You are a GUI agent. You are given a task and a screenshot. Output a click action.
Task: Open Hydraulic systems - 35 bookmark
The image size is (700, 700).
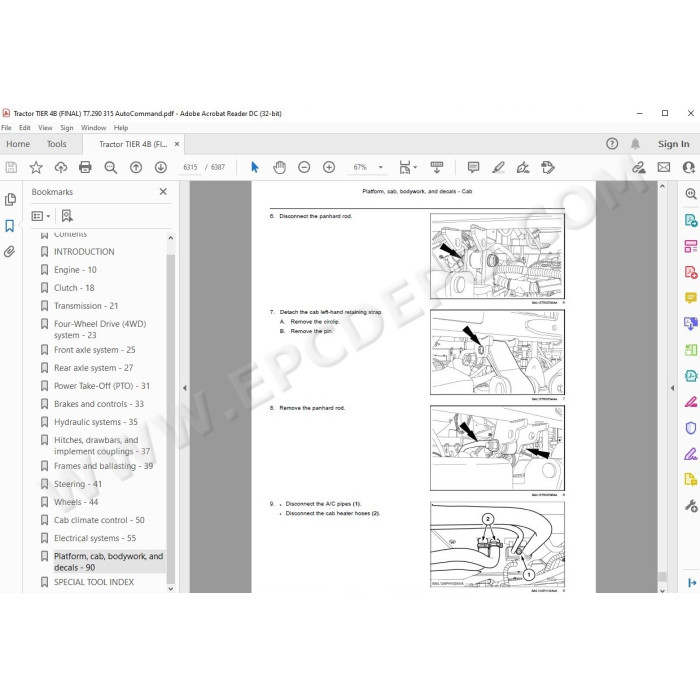[96, 422]
